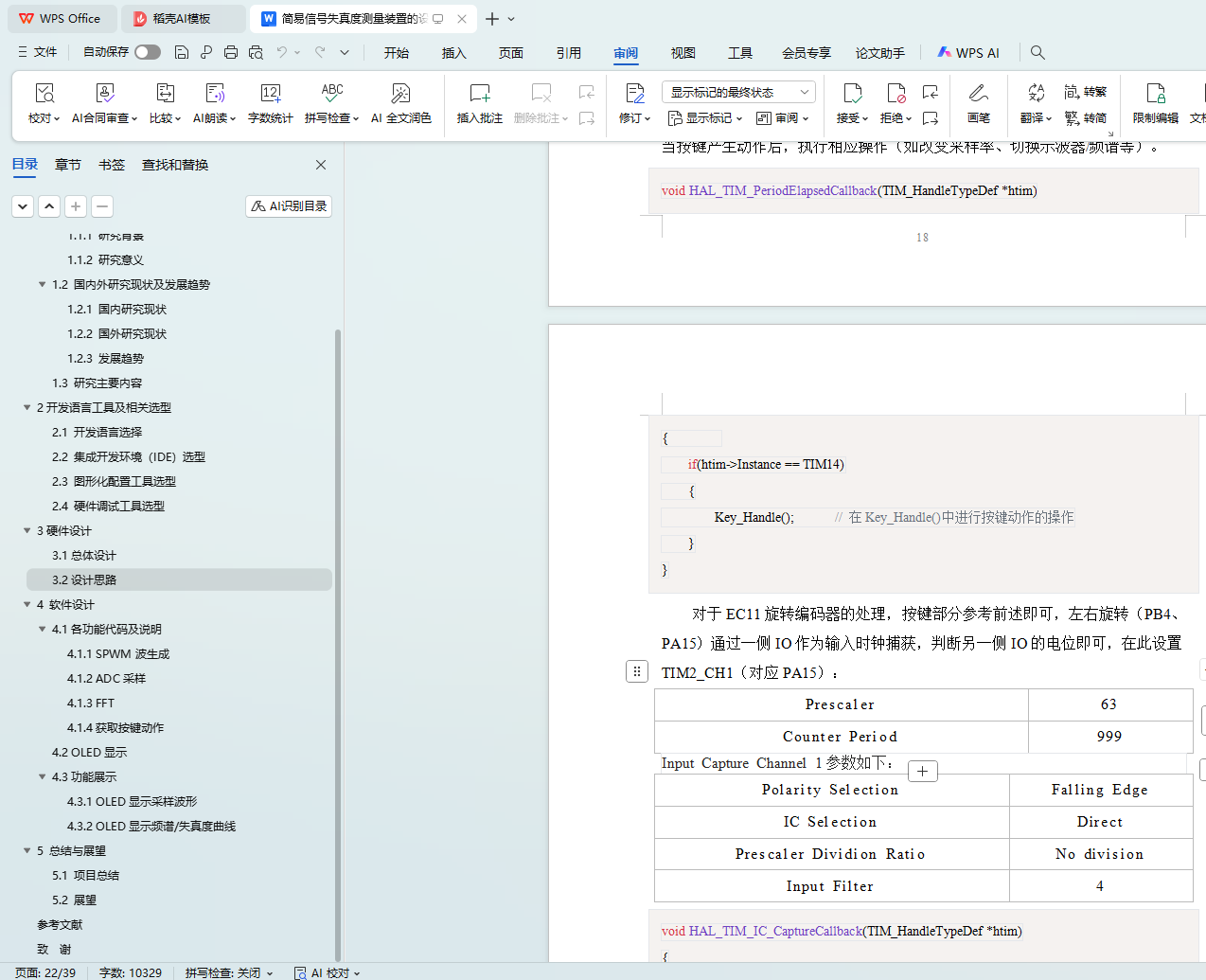Open the 字数统计 word count tool
The width and height of the screenshot is (1206, 980).
coord(270,102)
